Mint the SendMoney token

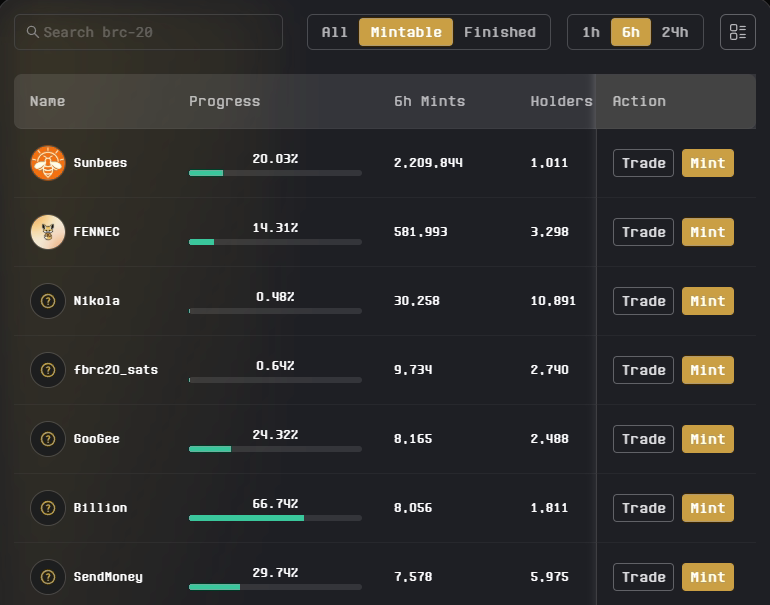708,577
